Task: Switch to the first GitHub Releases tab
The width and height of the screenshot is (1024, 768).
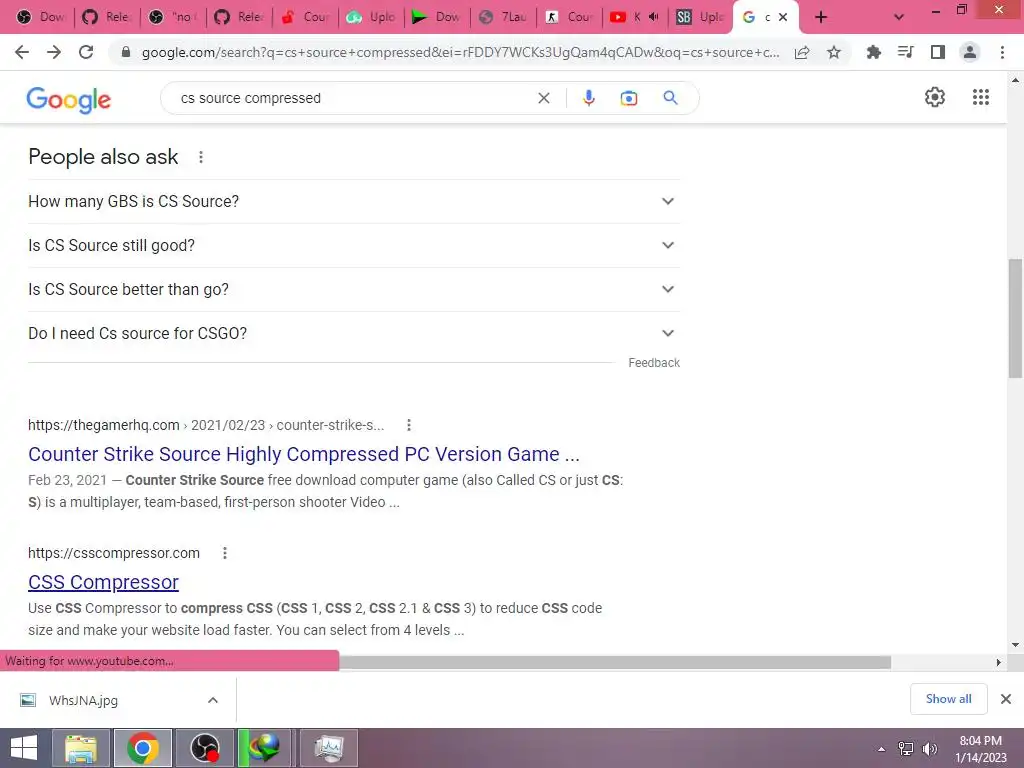Action: point(107,17)
